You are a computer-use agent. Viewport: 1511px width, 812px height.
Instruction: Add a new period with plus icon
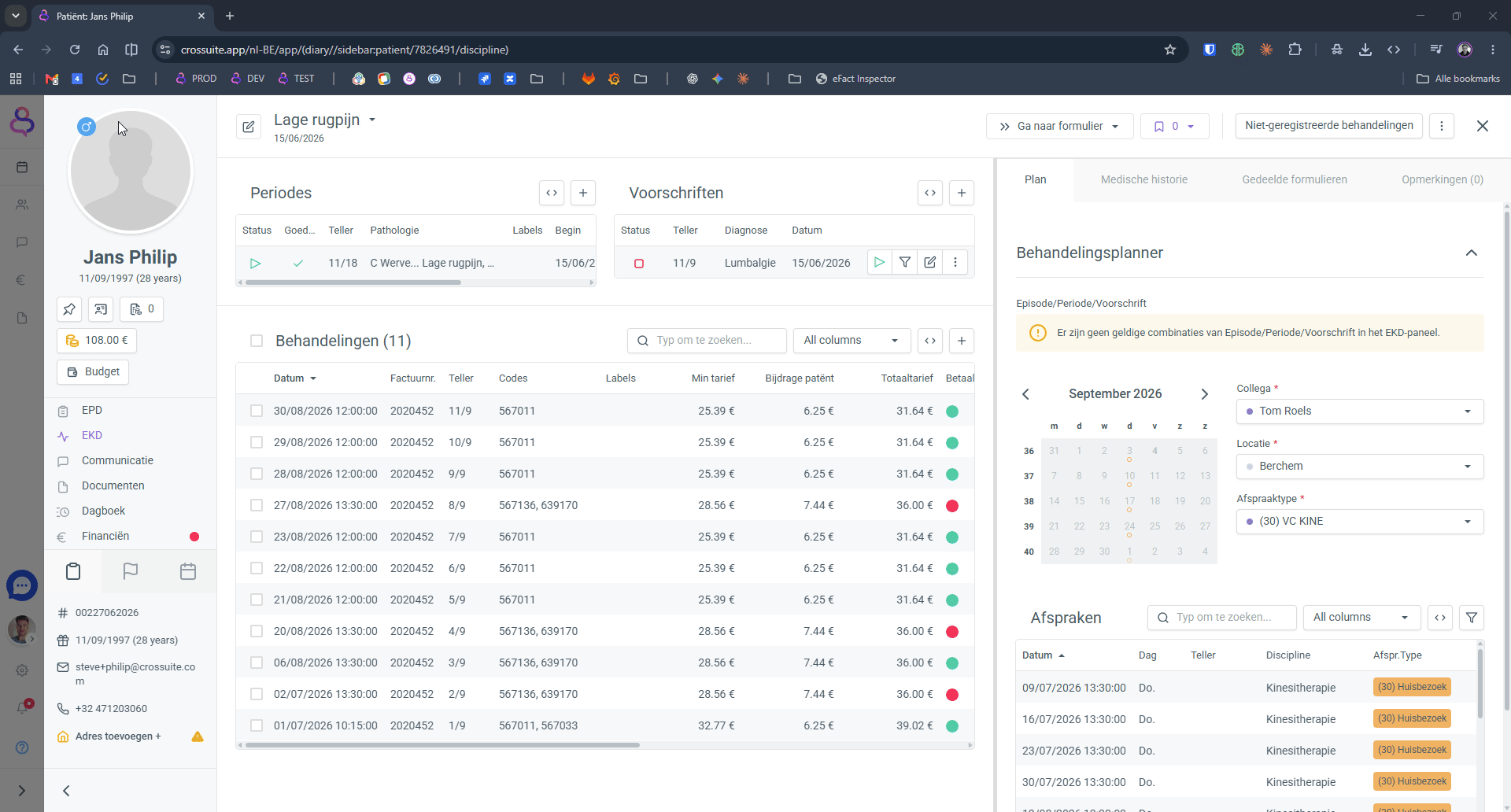[x=583, y=193]
